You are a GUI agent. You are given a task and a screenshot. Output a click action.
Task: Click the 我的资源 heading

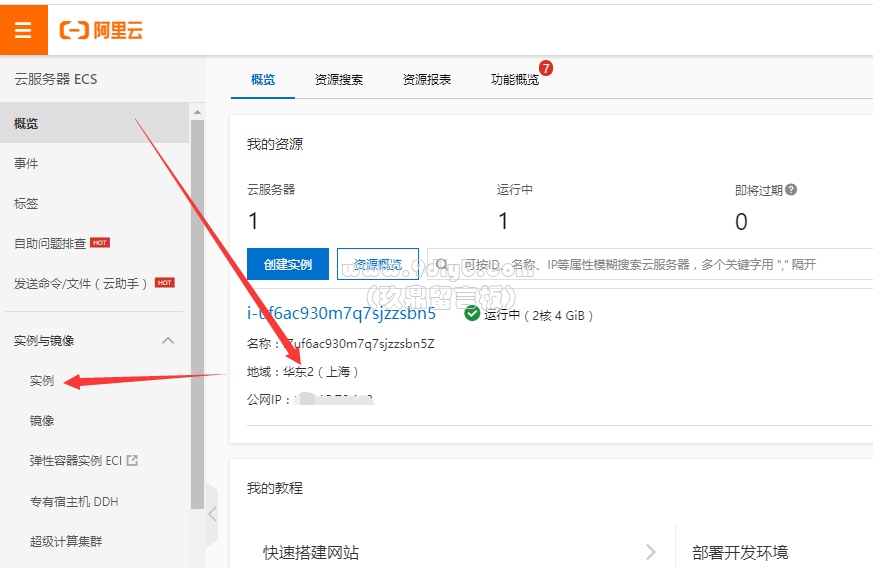click(x=275, y=144)
